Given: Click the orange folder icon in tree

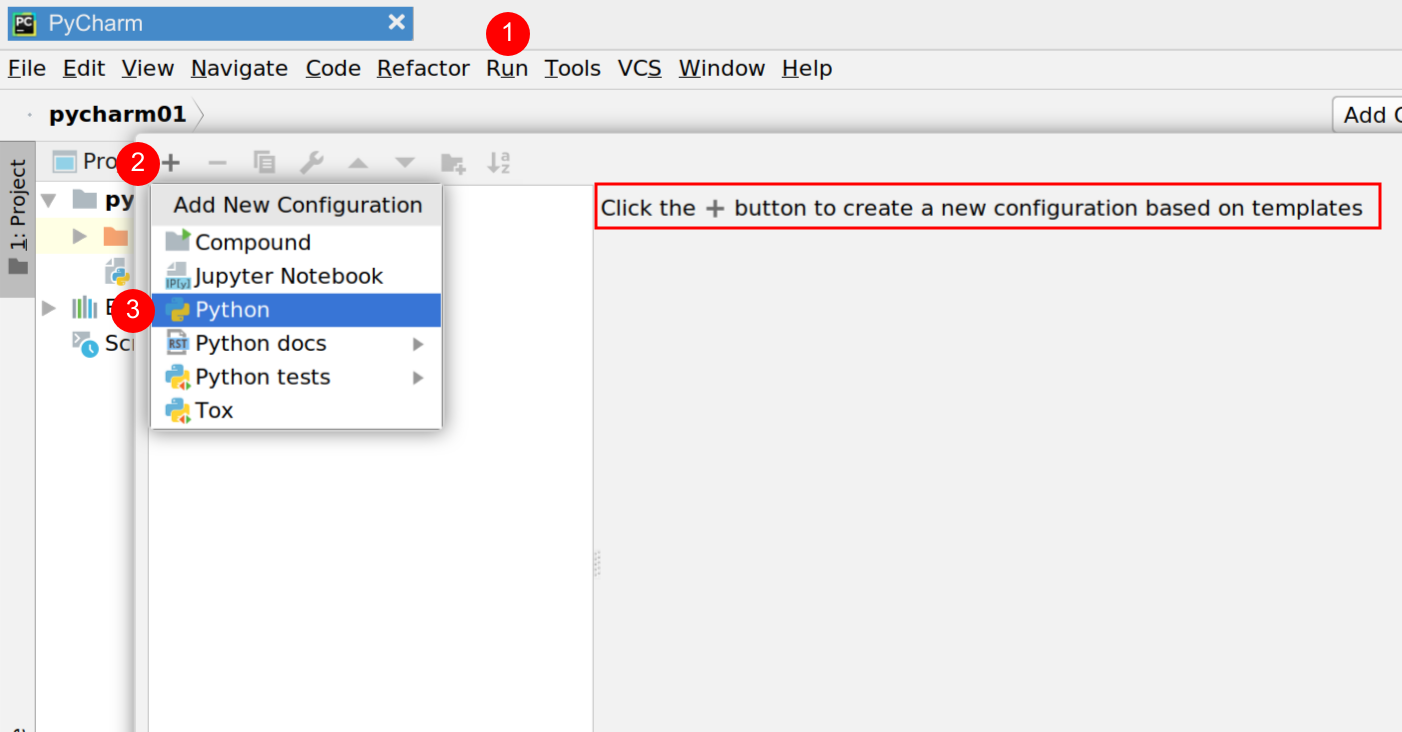Looking at the screenshot, I should (115, 237).
